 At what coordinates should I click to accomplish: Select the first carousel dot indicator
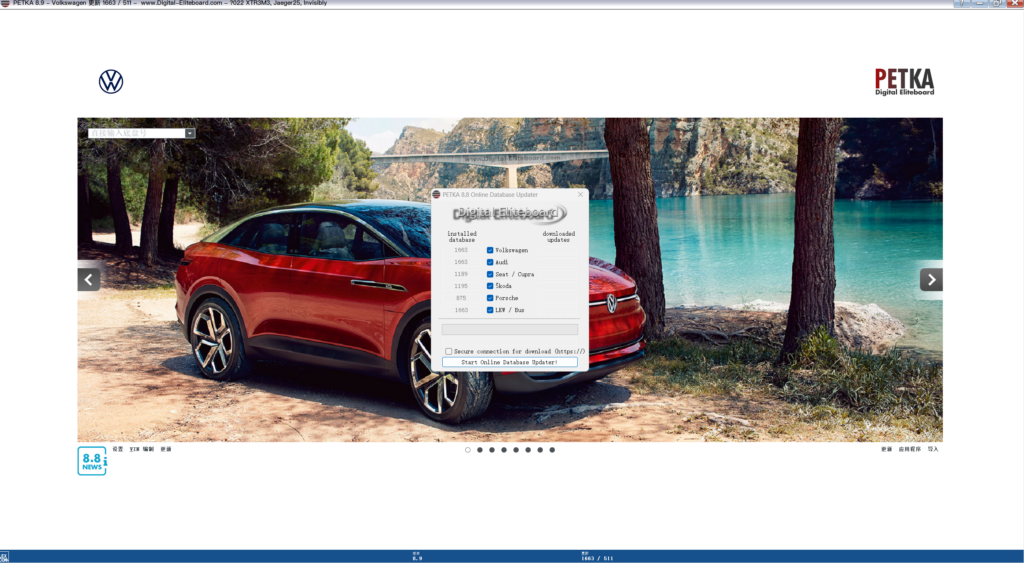click(468, 450)
